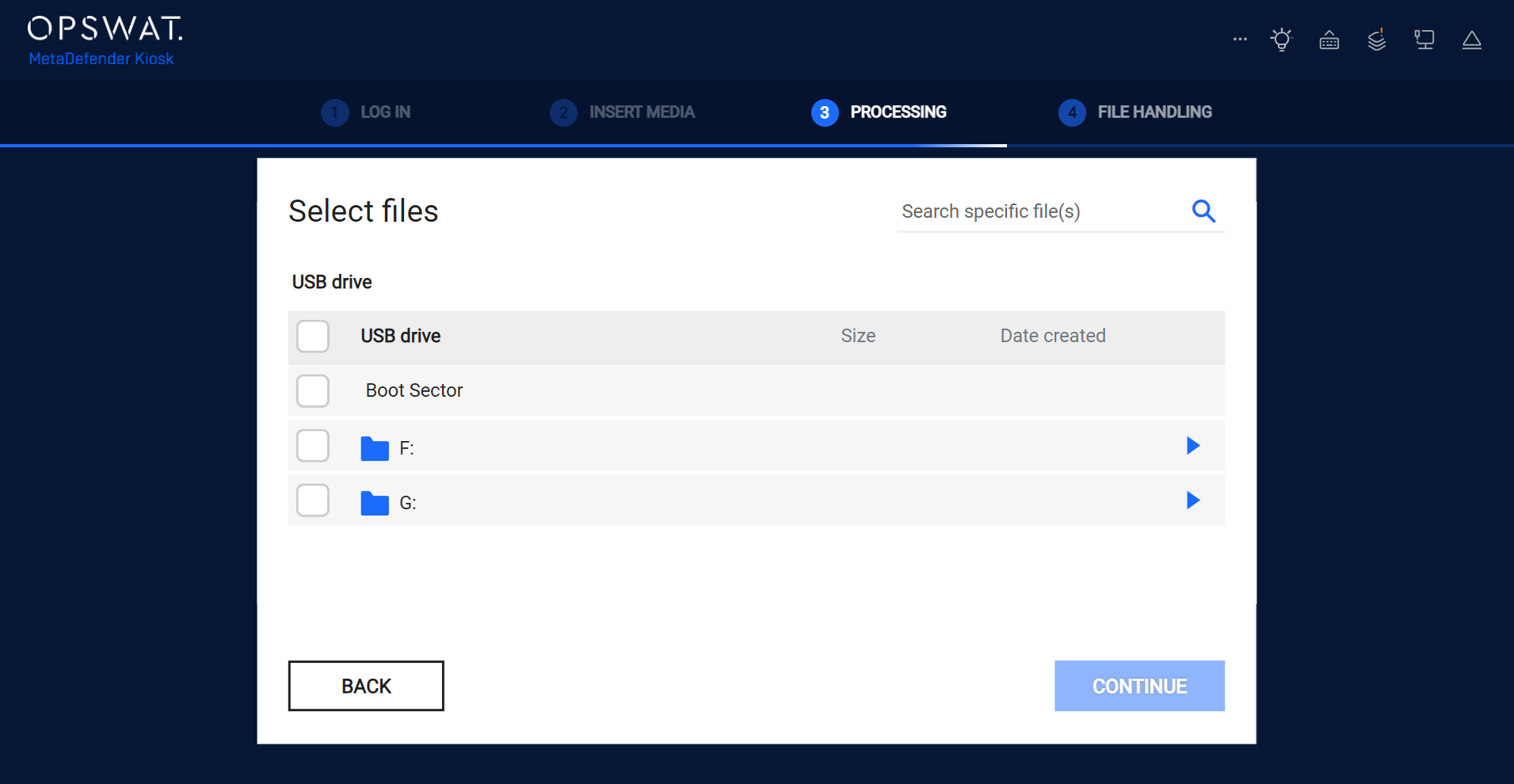The height and width of the screenshot is (784, 1514).
Task: Click the lightbulb brightness icon
Action: click(x=1281, y=40)
